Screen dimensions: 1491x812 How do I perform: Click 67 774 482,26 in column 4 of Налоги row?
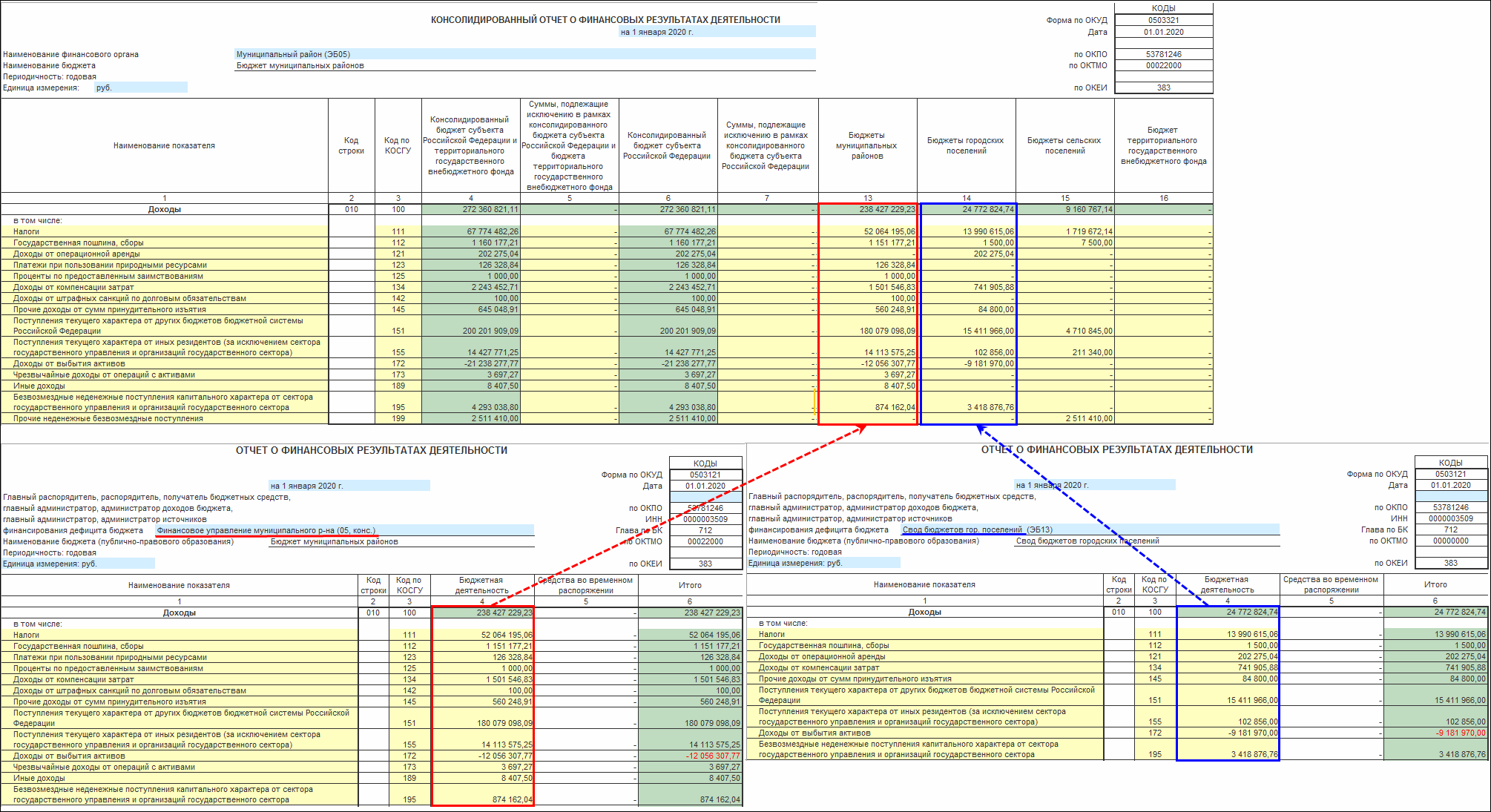click(471, 231)
